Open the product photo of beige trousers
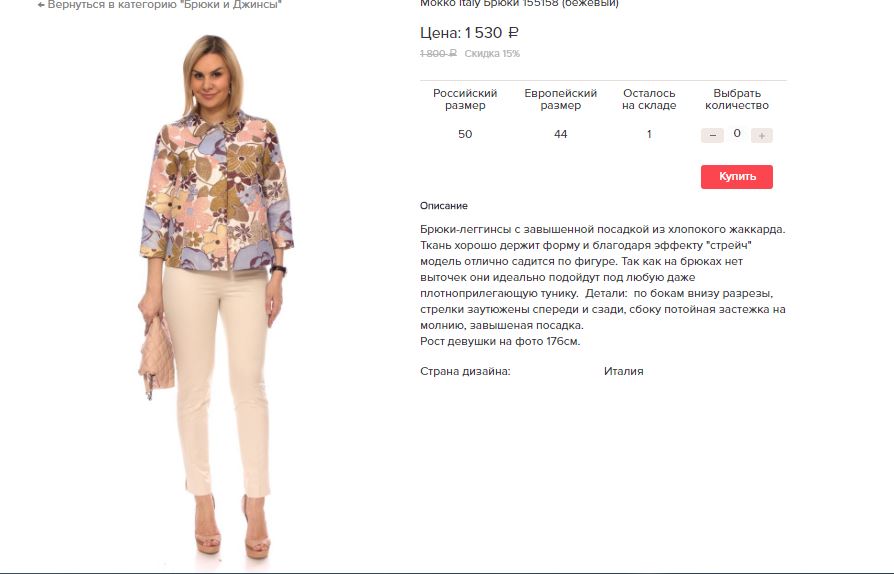 point(216,296)
